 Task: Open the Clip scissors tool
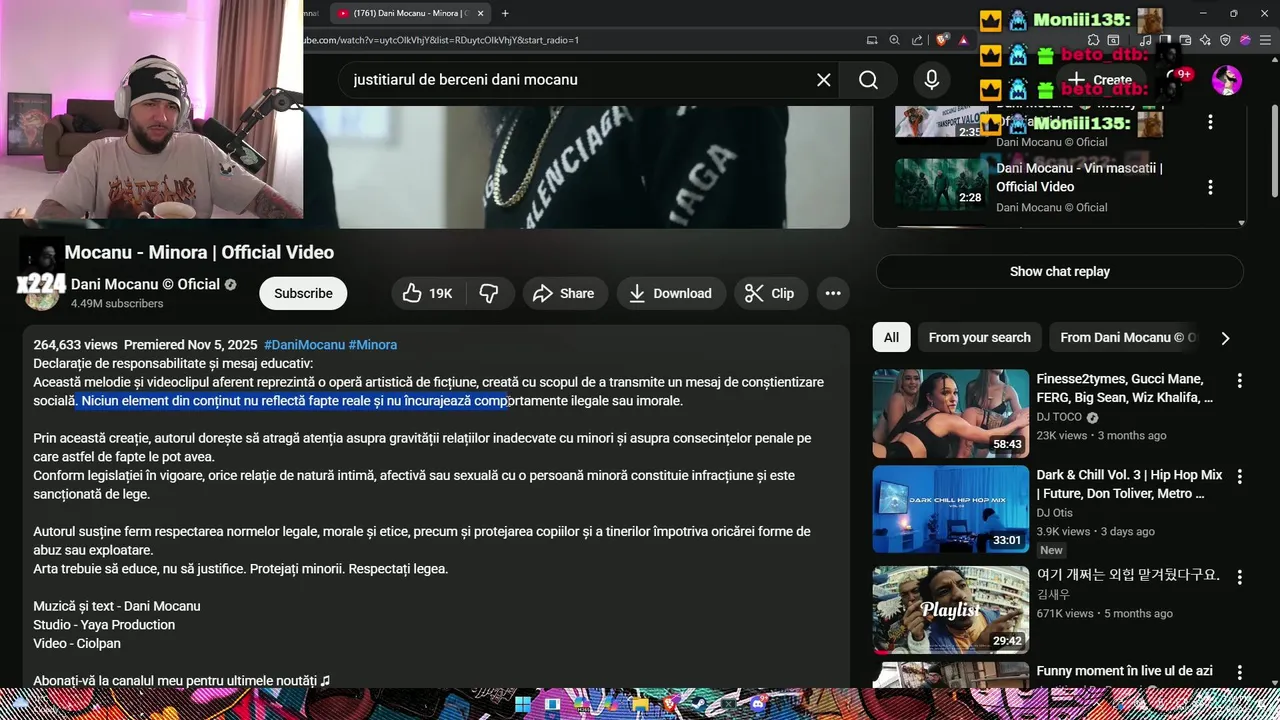point(770,293)
